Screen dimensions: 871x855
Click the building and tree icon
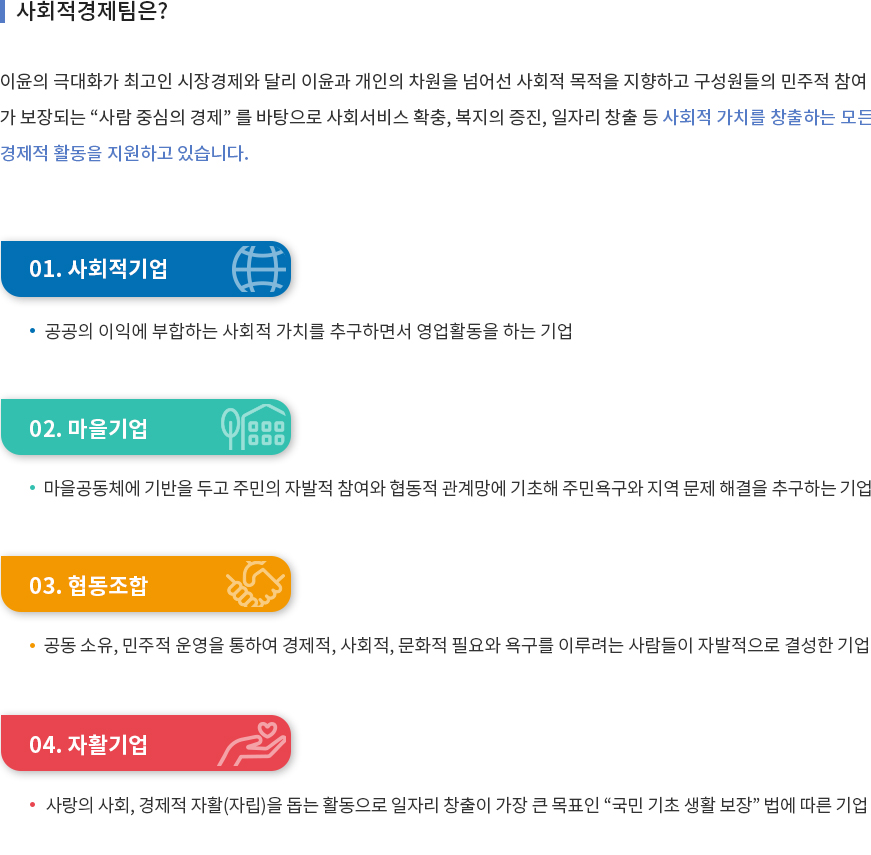click(x=253, y=426)
